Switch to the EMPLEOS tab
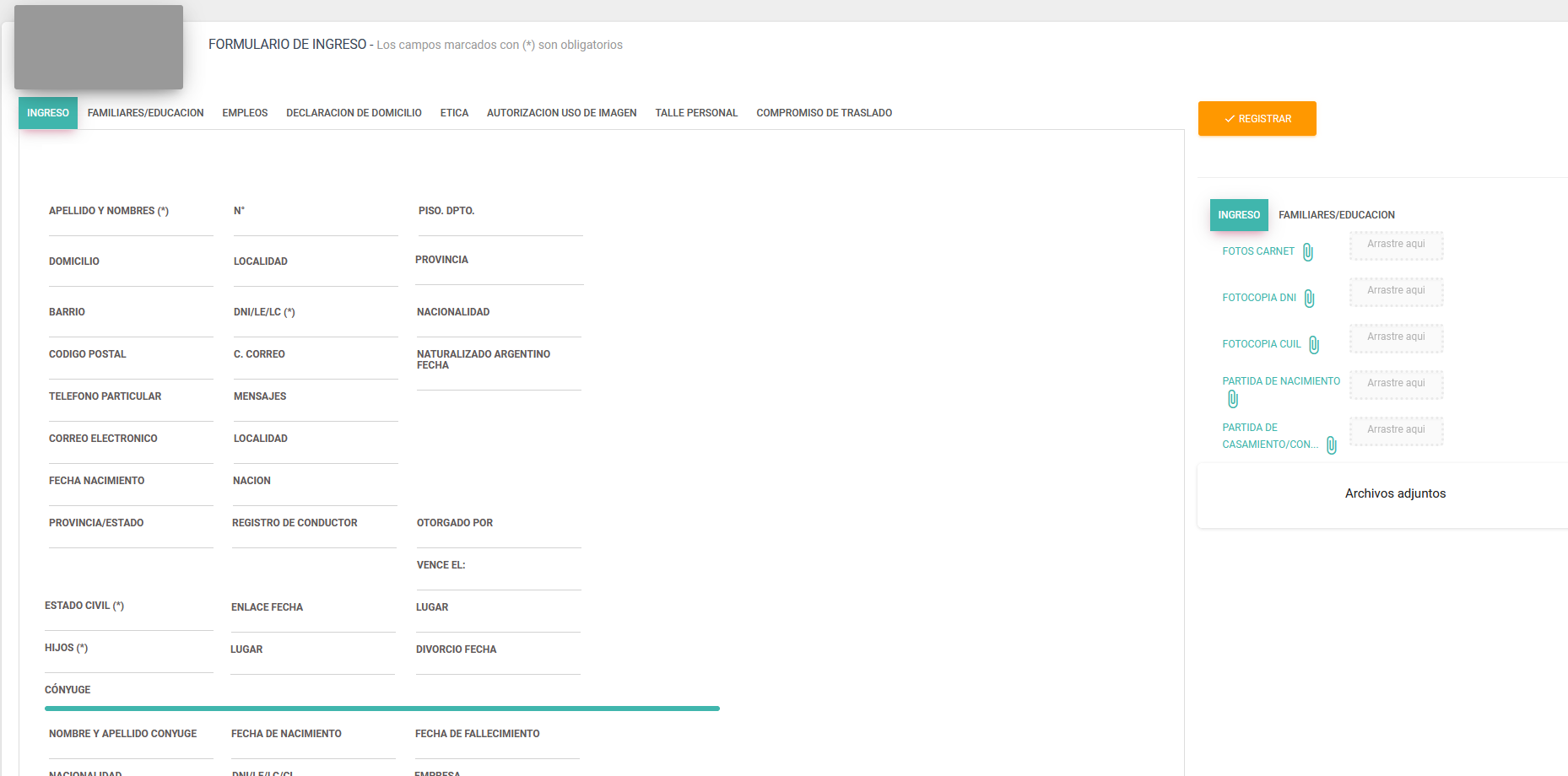This screenshot has width=1568, height=776. [x=245, y=113]
